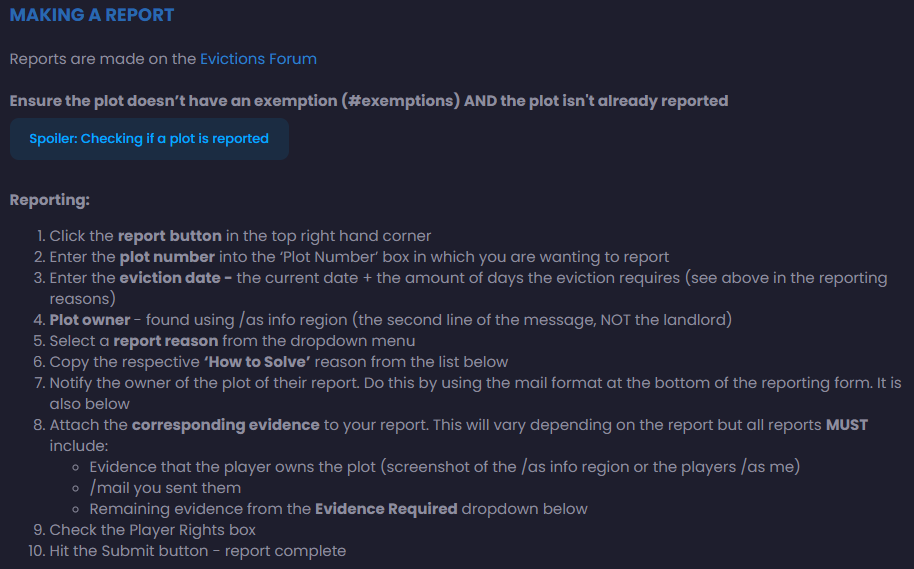This screenshot has height=569, width=914.
Task: Click the text 'Reports are made on the'
Action: [103, 59]
